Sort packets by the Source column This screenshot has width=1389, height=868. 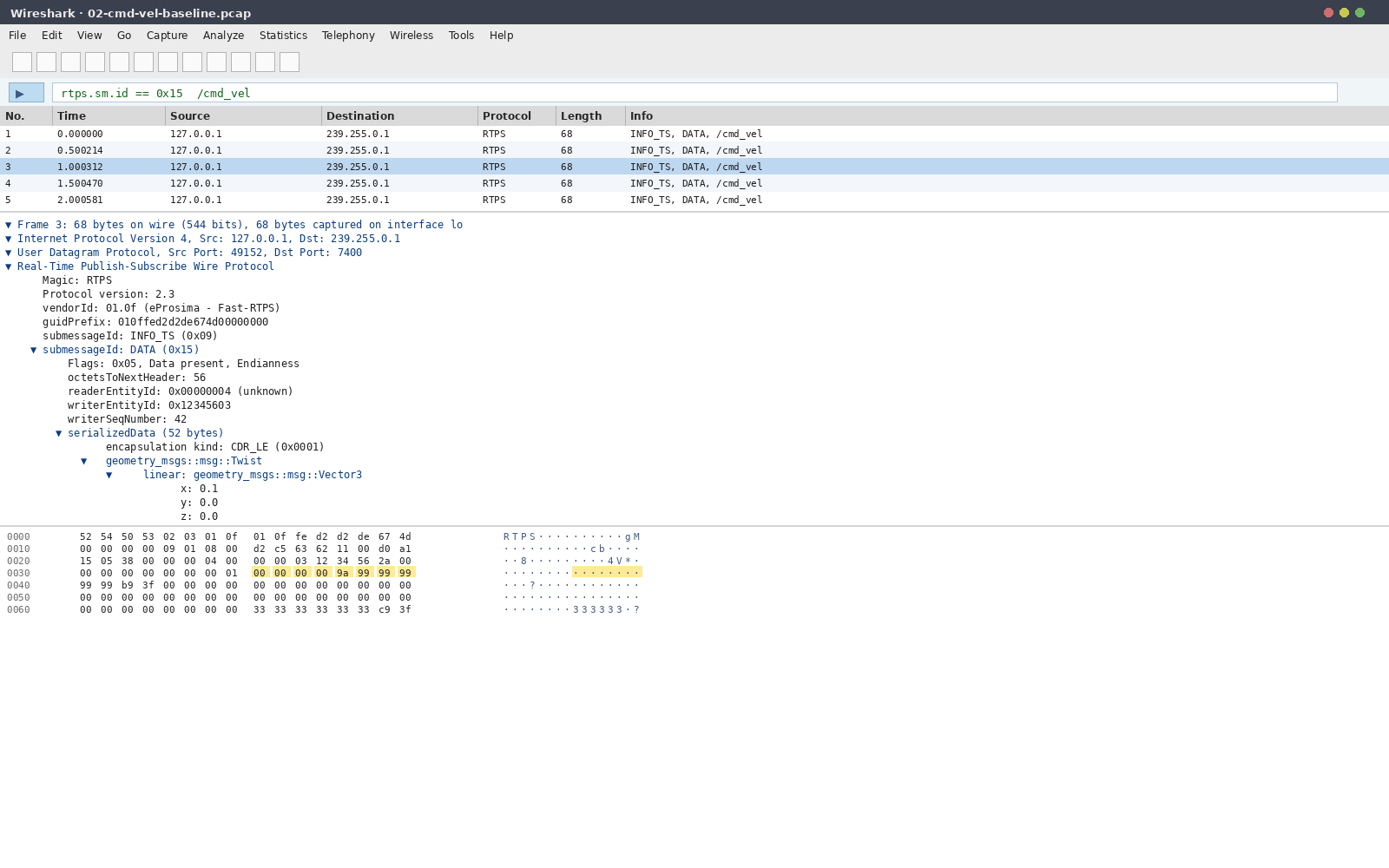pyautogui.click(x=243, y=116)
